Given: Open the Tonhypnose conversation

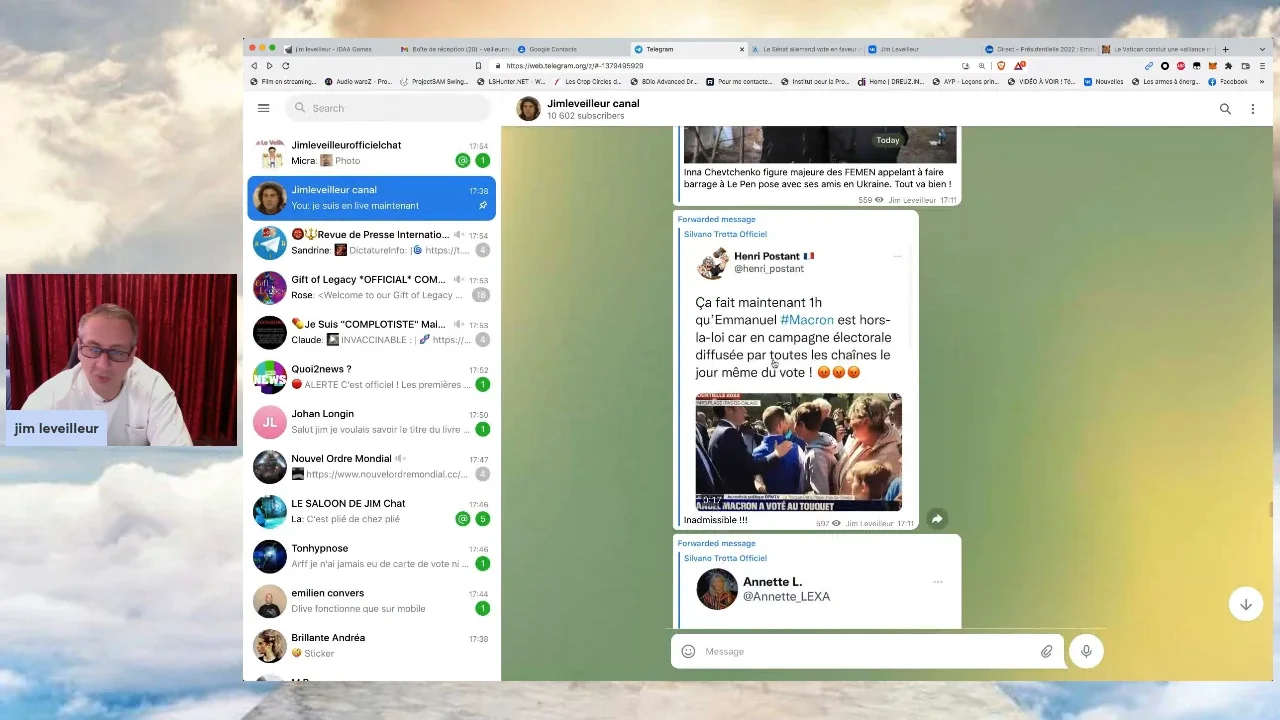Looking at the screenshot, I should tap(371, 556).
